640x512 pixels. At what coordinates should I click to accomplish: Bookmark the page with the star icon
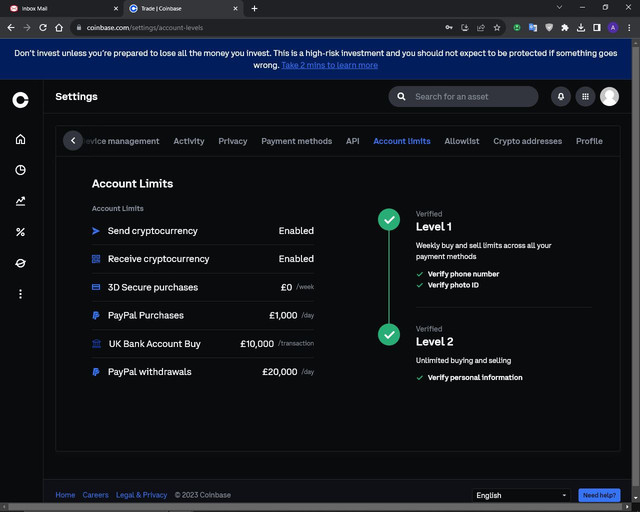pyautogui.click(x=497, y=28)
